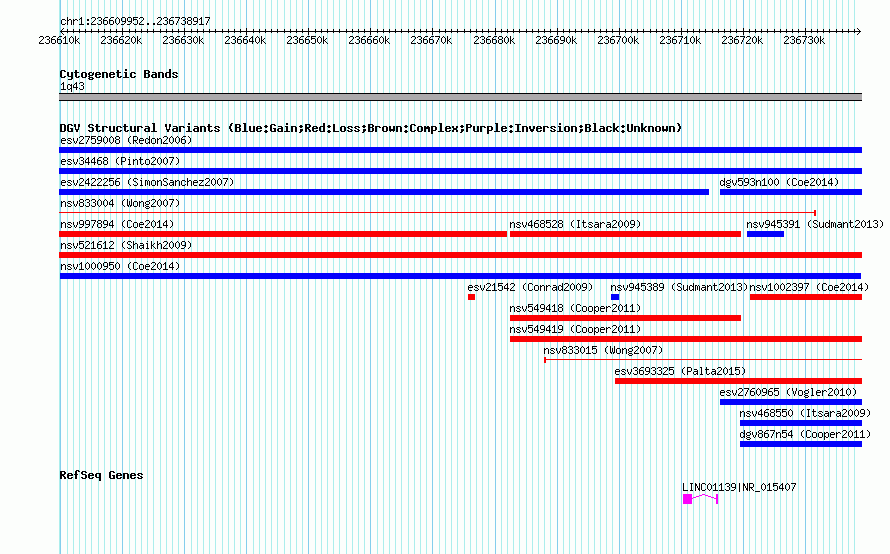This screenshot has width=890, height=554.
Task: Click the RefSeq Genes track title
Action: (101, 475)
